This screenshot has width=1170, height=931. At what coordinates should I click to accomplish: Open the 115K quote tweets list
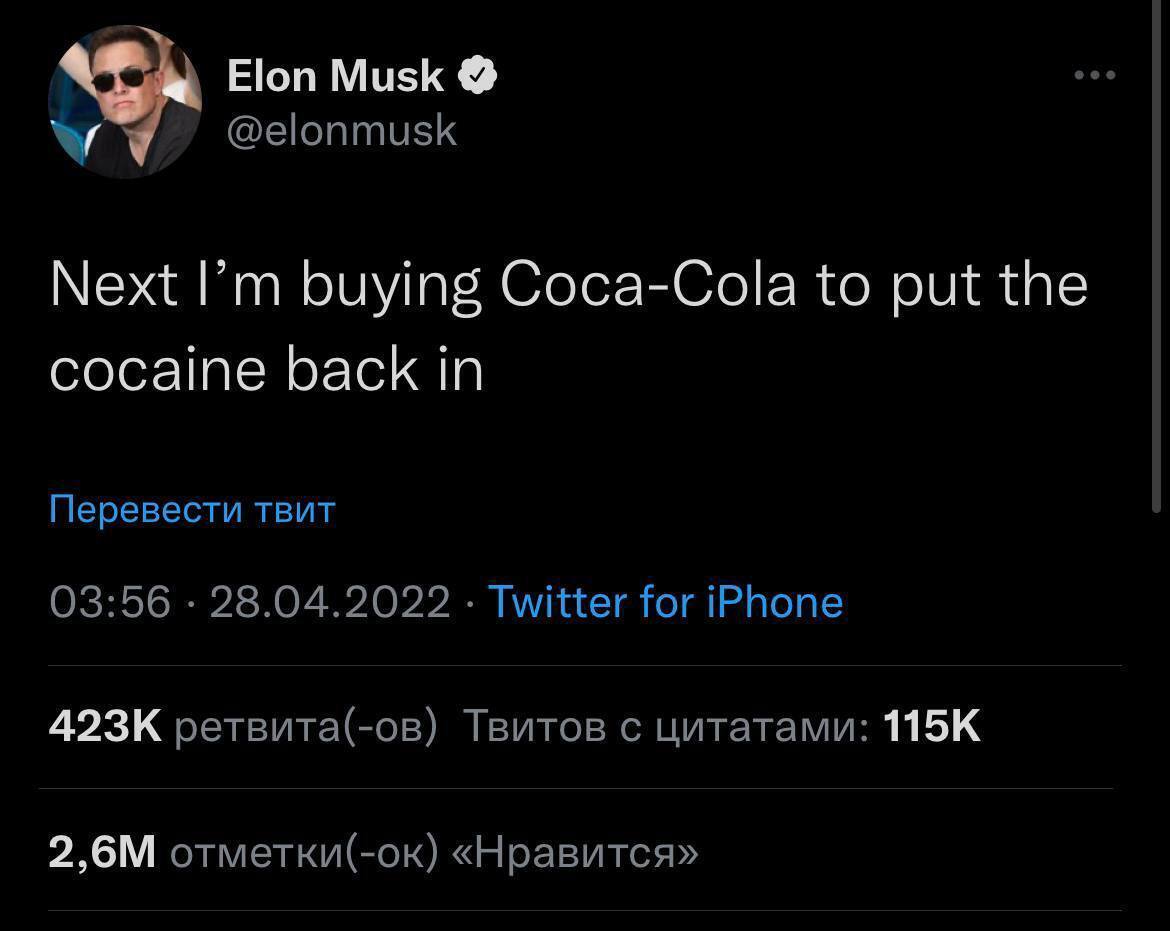coord(931,727)
